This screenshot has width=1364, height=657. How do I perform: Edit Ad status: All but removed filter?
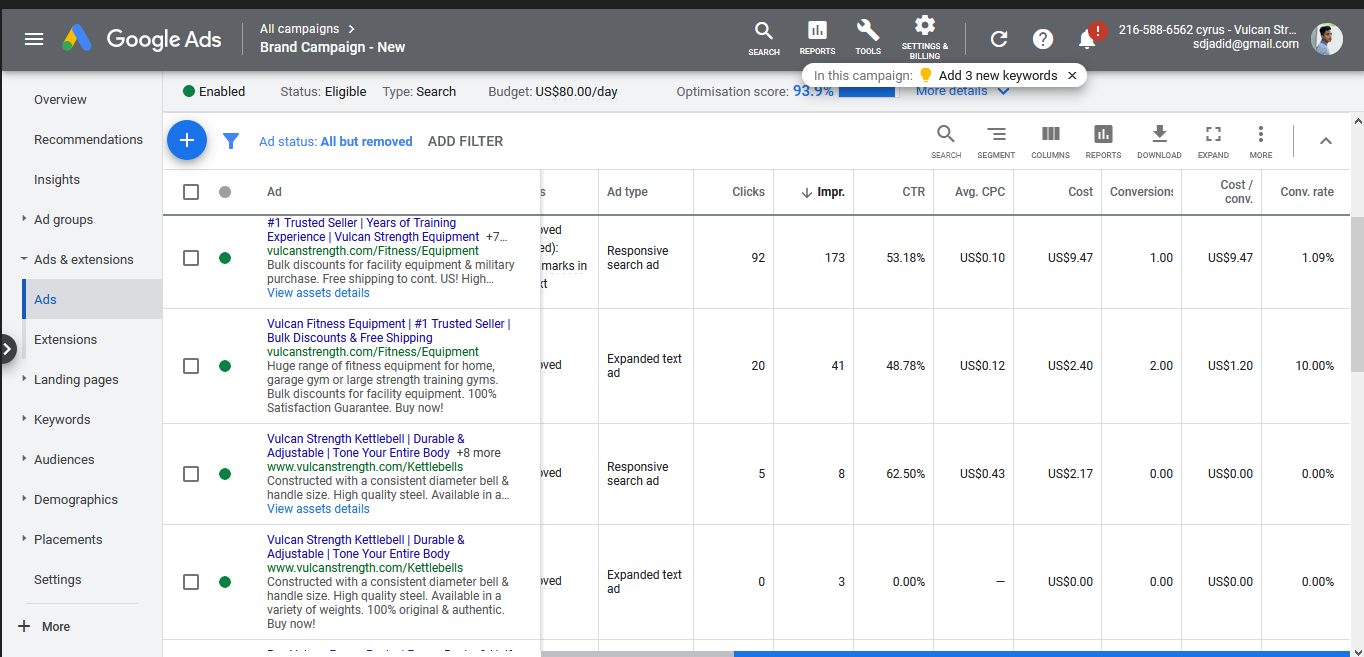click(336, 141)
